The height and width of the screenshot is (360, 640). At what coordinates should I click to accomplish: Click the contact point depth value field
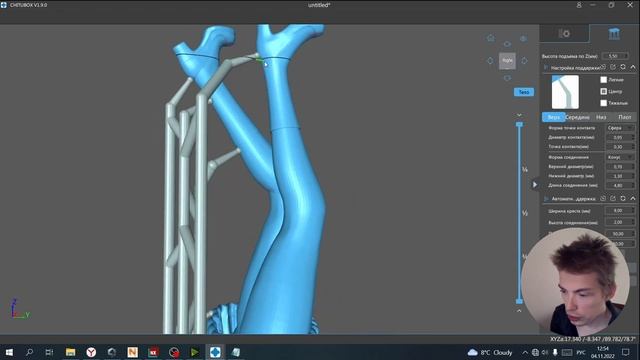pos(620,147)
